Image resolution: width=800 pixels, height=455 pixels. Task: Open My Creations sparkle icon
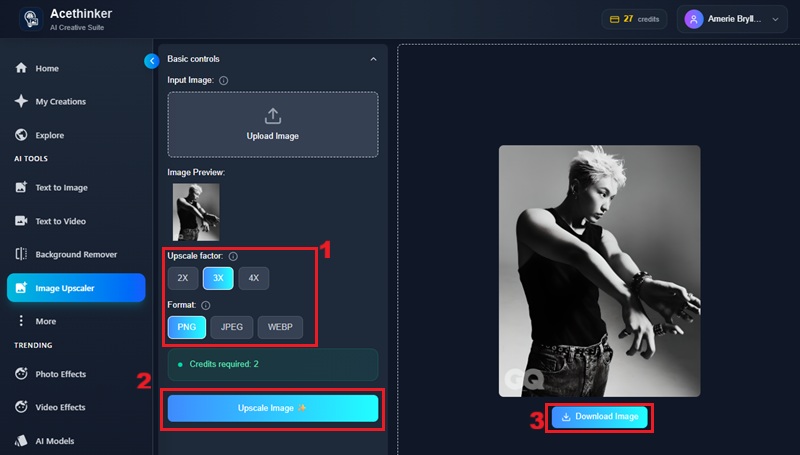(21, 101)
